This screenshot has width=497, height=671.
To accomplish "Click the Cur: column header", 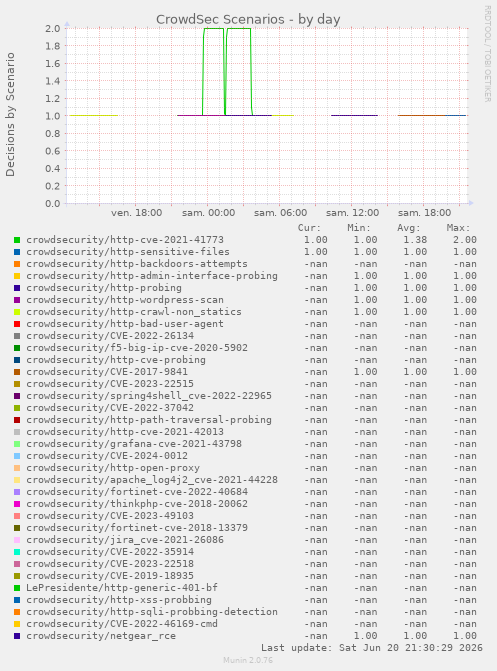I will pyautogui.click(x=309, y=228).
